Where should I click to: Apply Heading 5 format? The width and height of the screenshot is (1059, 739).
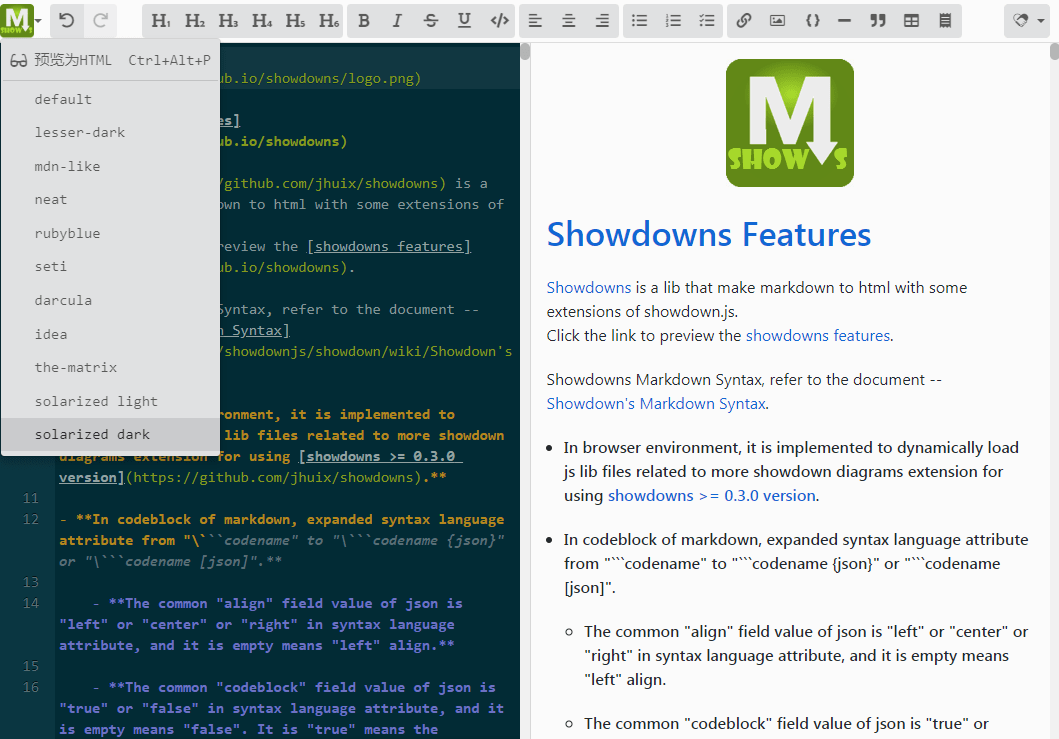click(295, 20)
